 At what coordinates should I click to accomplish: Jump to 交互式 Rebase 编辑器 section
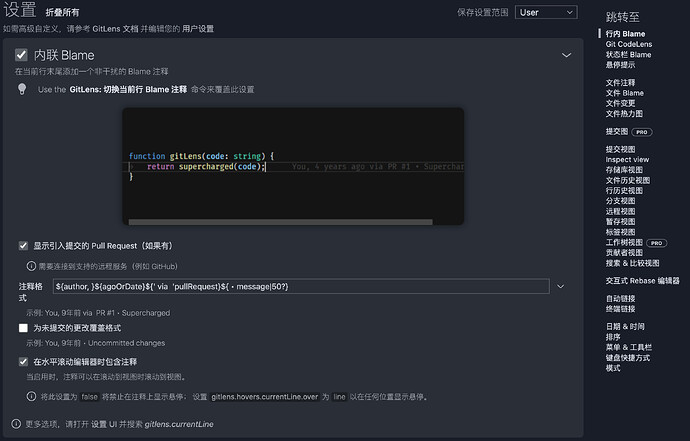(642, 281)
